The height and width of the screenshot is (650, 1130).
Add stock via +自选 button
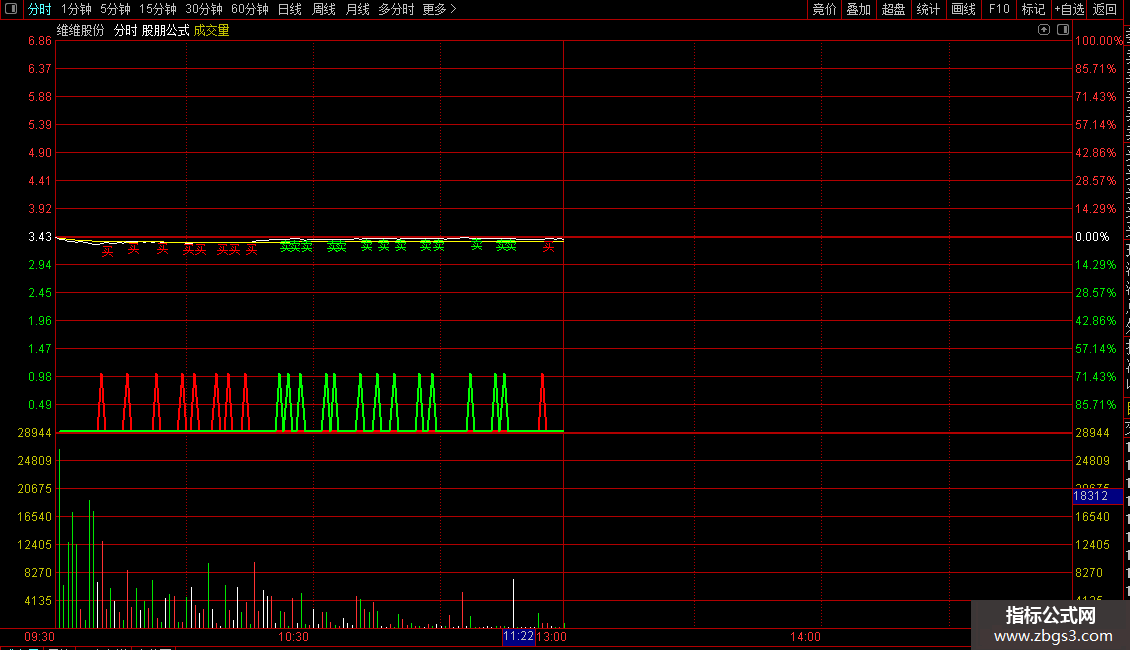(1069, 9)
